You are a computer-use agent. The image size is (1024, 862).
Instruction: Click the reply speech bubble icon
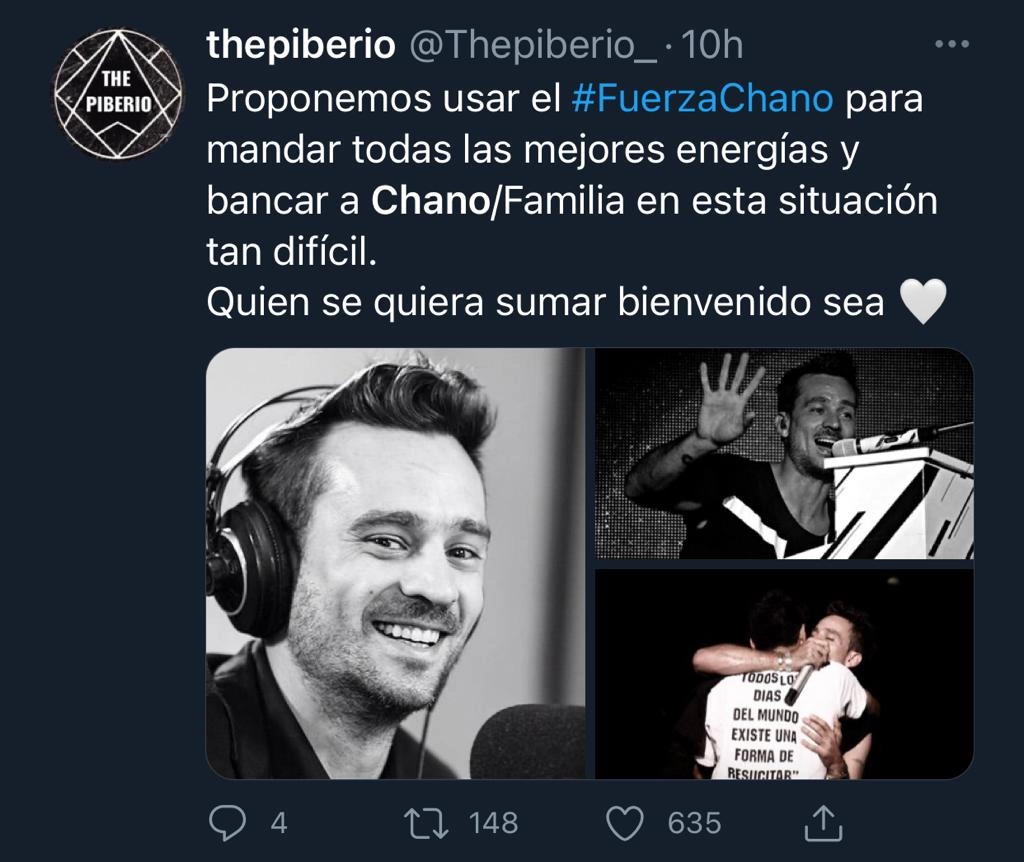227,822
